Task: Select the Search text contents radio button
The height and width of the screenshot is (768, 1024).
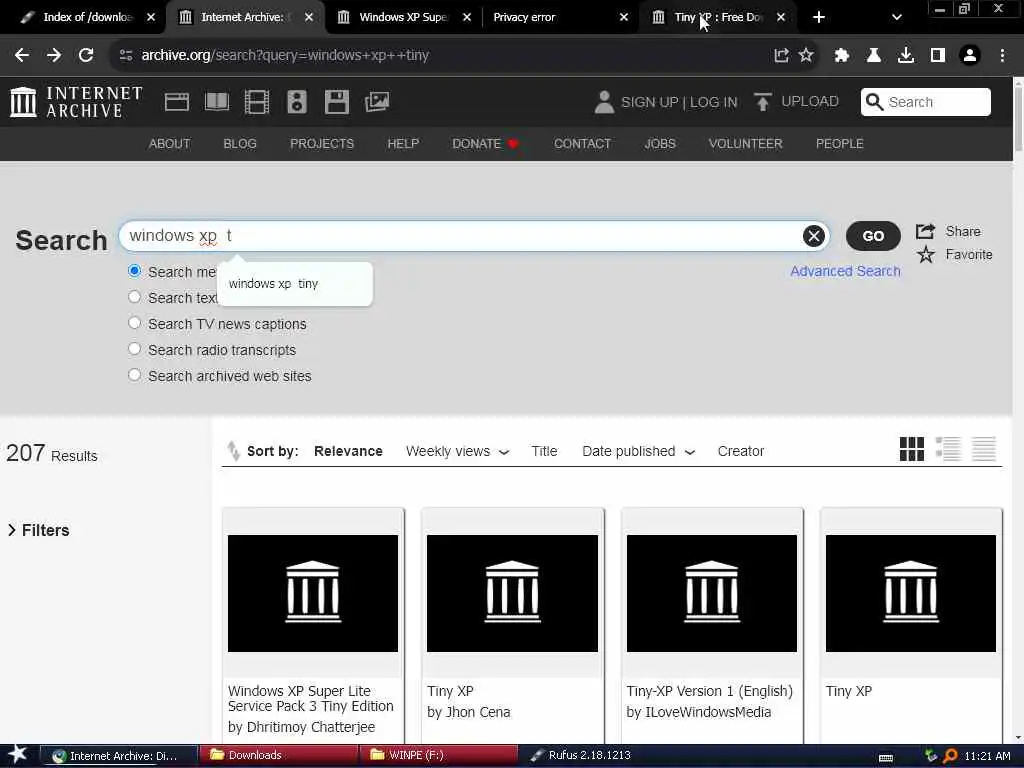Action: (135, 297)
